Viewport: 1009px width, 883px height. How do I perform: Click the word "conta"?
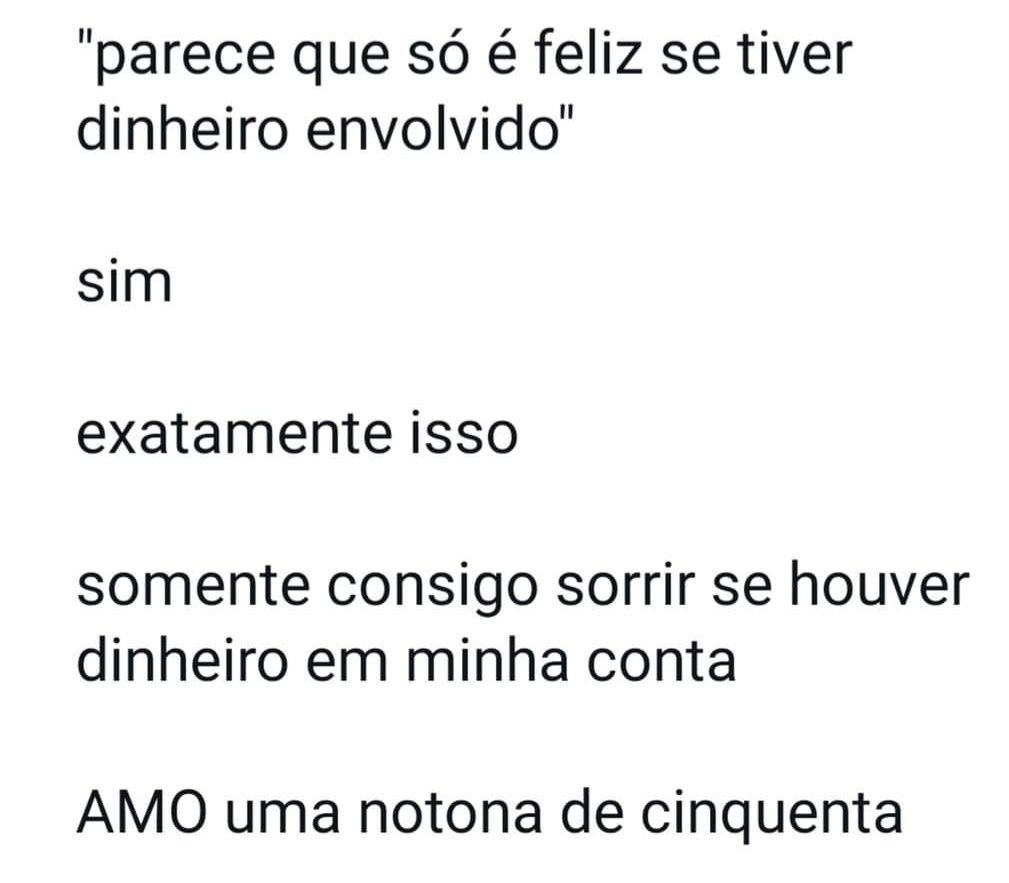coord(661,663)
